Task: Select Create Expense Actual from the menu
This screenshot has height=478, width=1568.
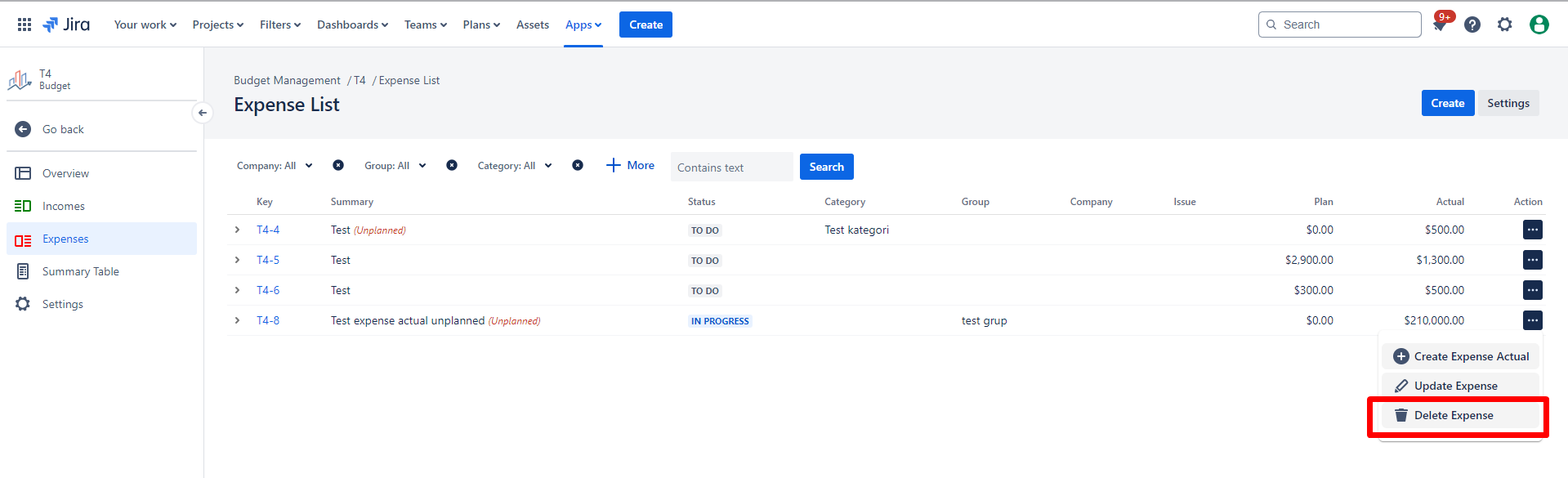Action: click(x=1461, y=356)
